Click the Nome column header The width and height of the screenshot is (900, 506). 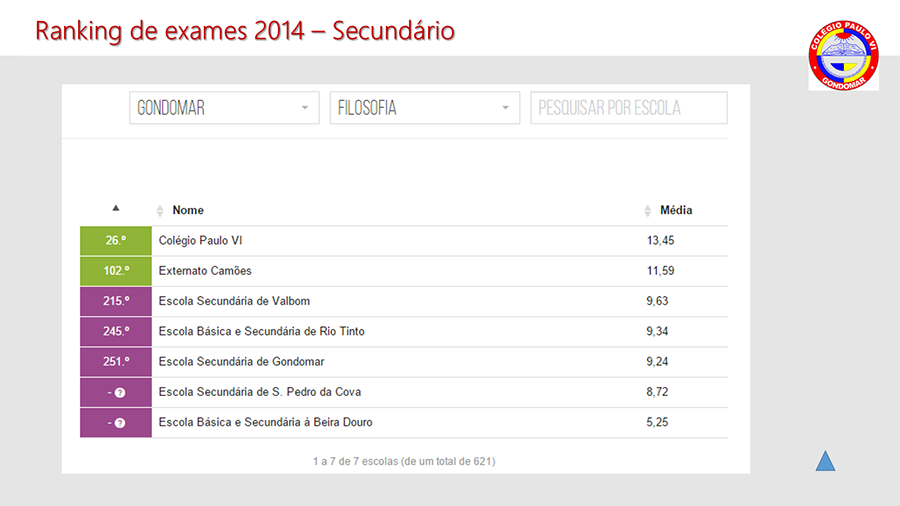point(188,210)
